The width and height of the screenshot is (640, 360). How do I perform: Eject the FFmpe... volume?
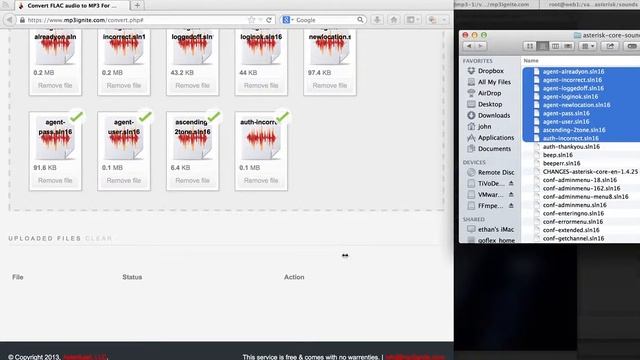pyautogui.click(x=511, y=206)
